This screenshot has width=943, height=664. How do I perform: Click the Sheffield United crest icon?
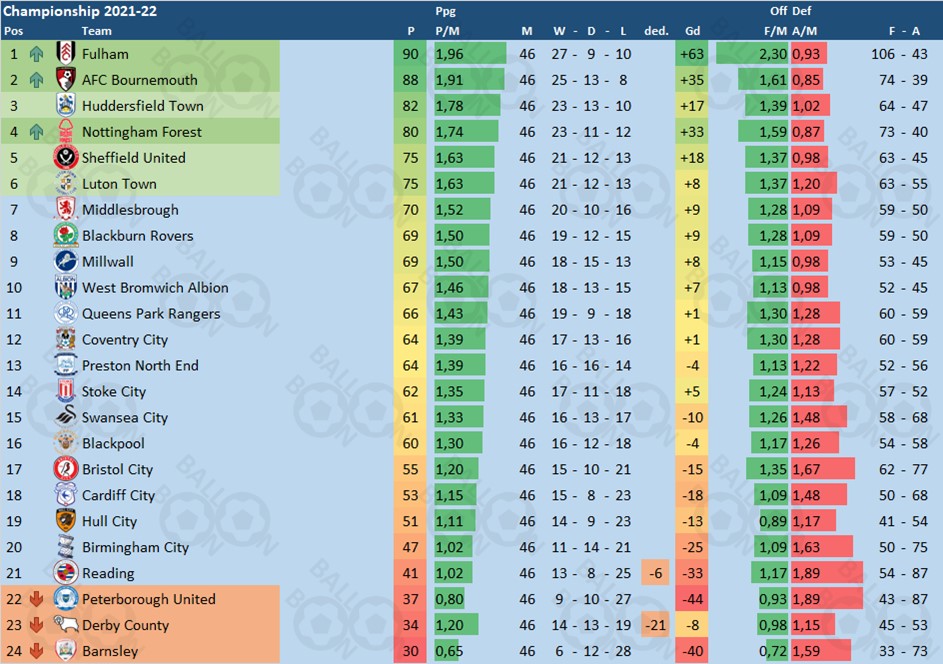66,158
